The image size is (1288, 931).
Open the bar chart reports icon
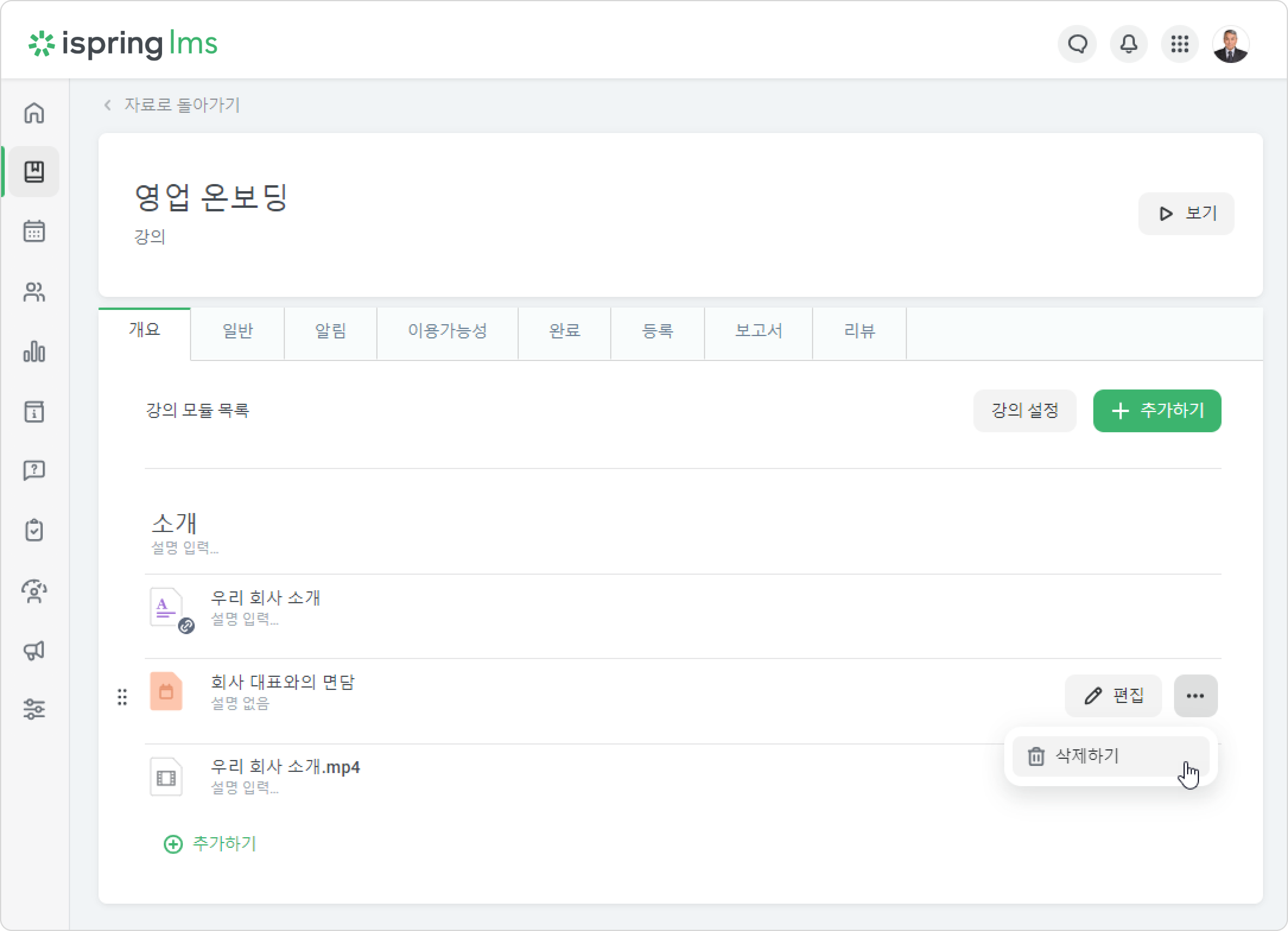34,351
